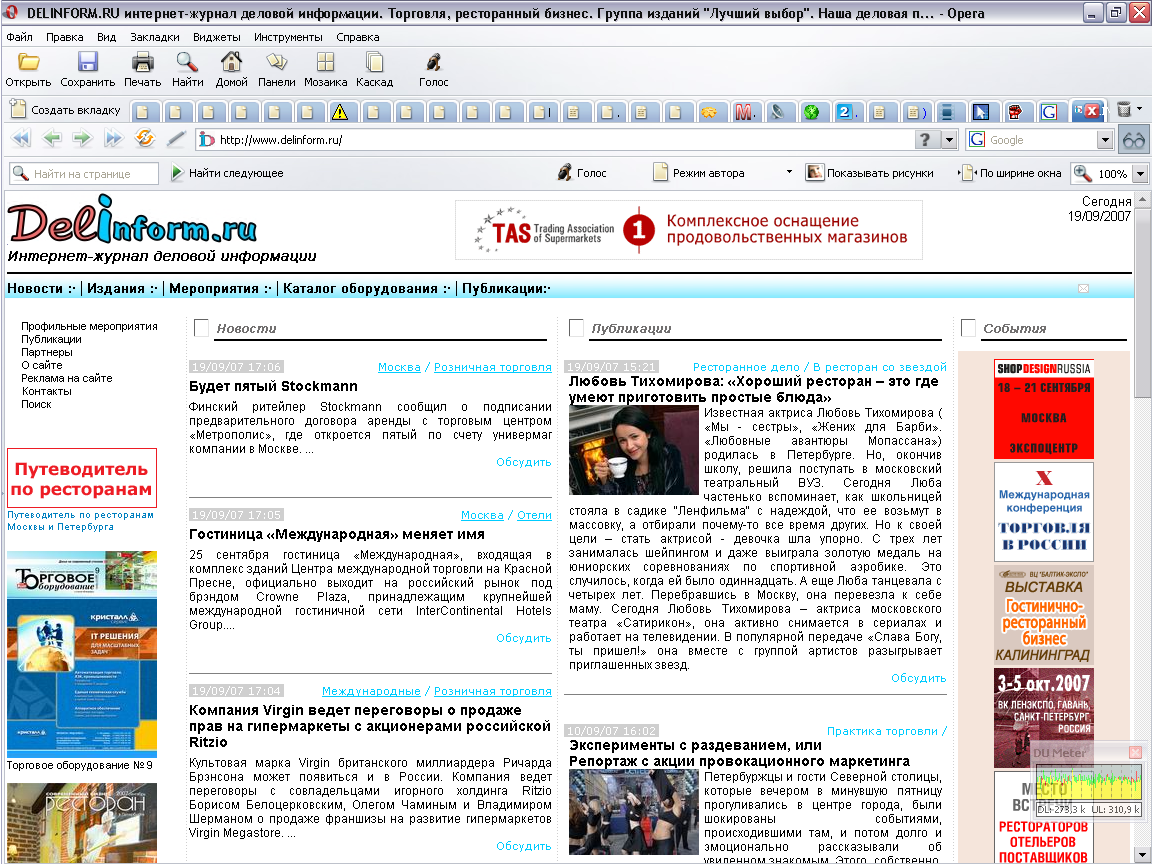Click the Открыть folder icon
Viewport: 1152px width, 864px height.
click(x=28, y=62)
